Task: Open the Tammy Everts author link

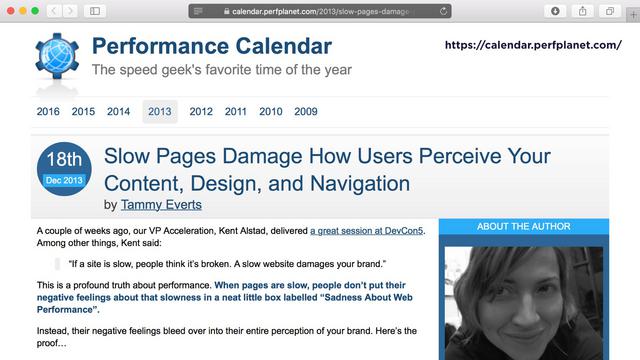Action: click(161, 204)
